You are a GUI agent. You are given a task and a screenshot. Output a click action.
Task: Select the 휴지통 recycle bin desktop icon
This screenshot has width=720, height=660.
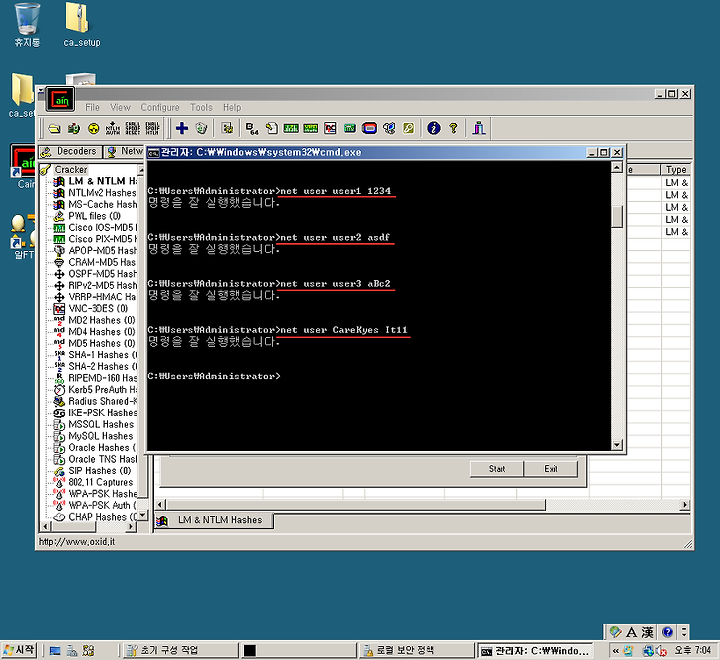27,25
